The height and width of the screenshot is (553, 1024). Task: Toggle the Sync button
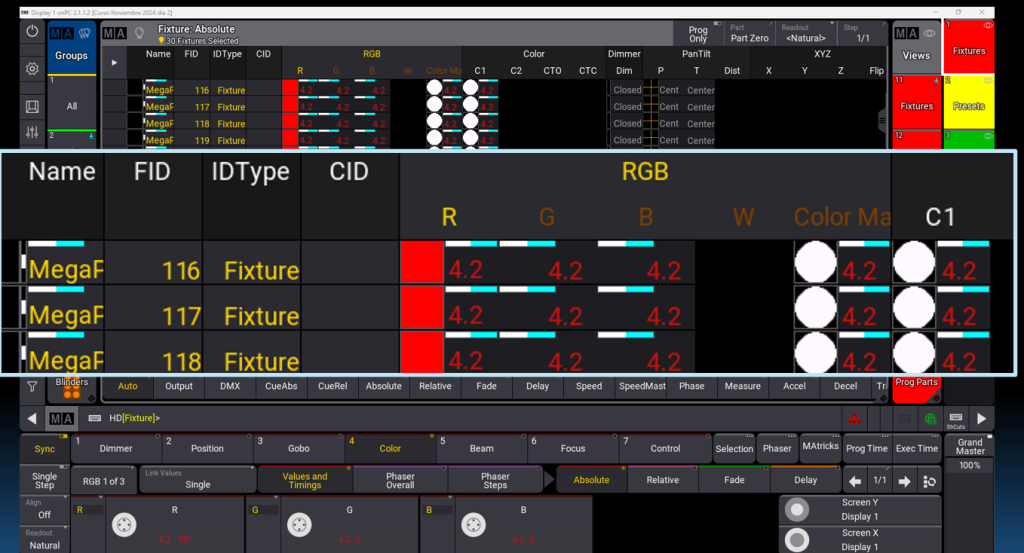44,449
